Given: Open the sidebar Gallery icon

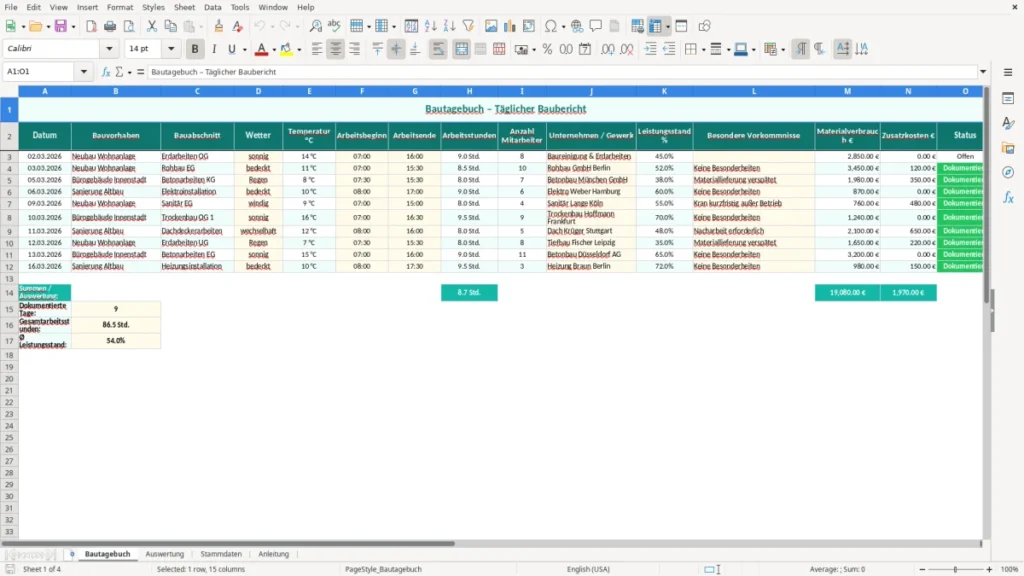Looking at the screenshot, I should (1008, 148).
